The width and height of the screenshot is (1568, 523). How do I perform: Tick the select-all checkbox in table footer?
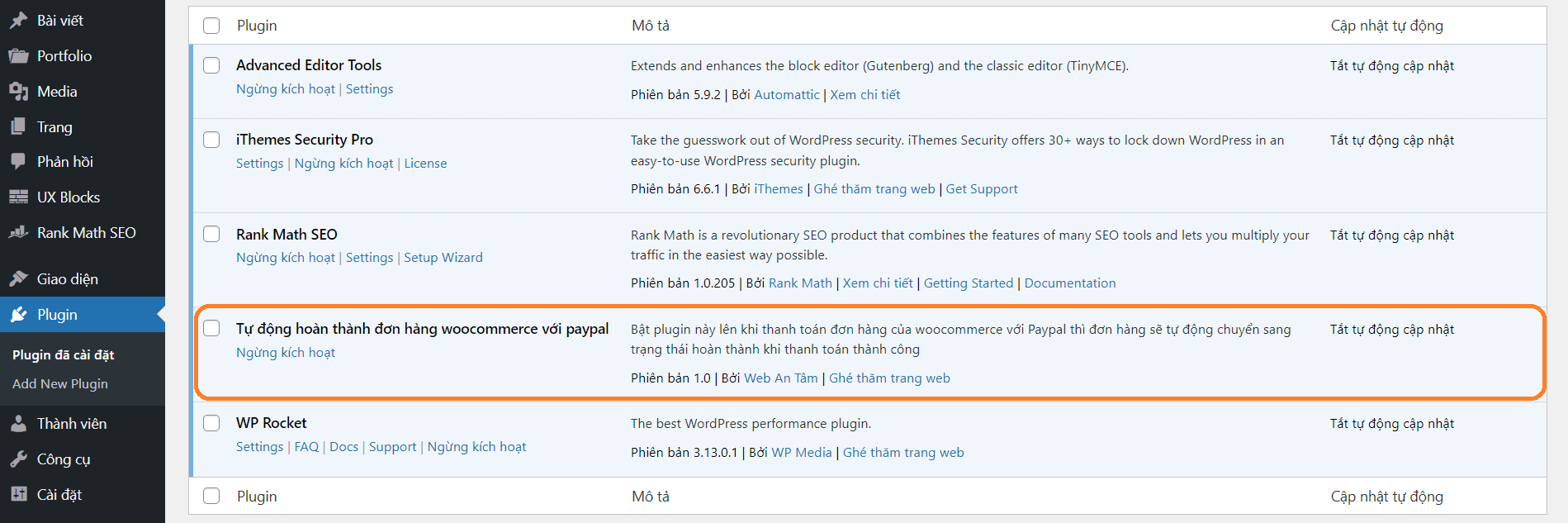pos(211,496)
